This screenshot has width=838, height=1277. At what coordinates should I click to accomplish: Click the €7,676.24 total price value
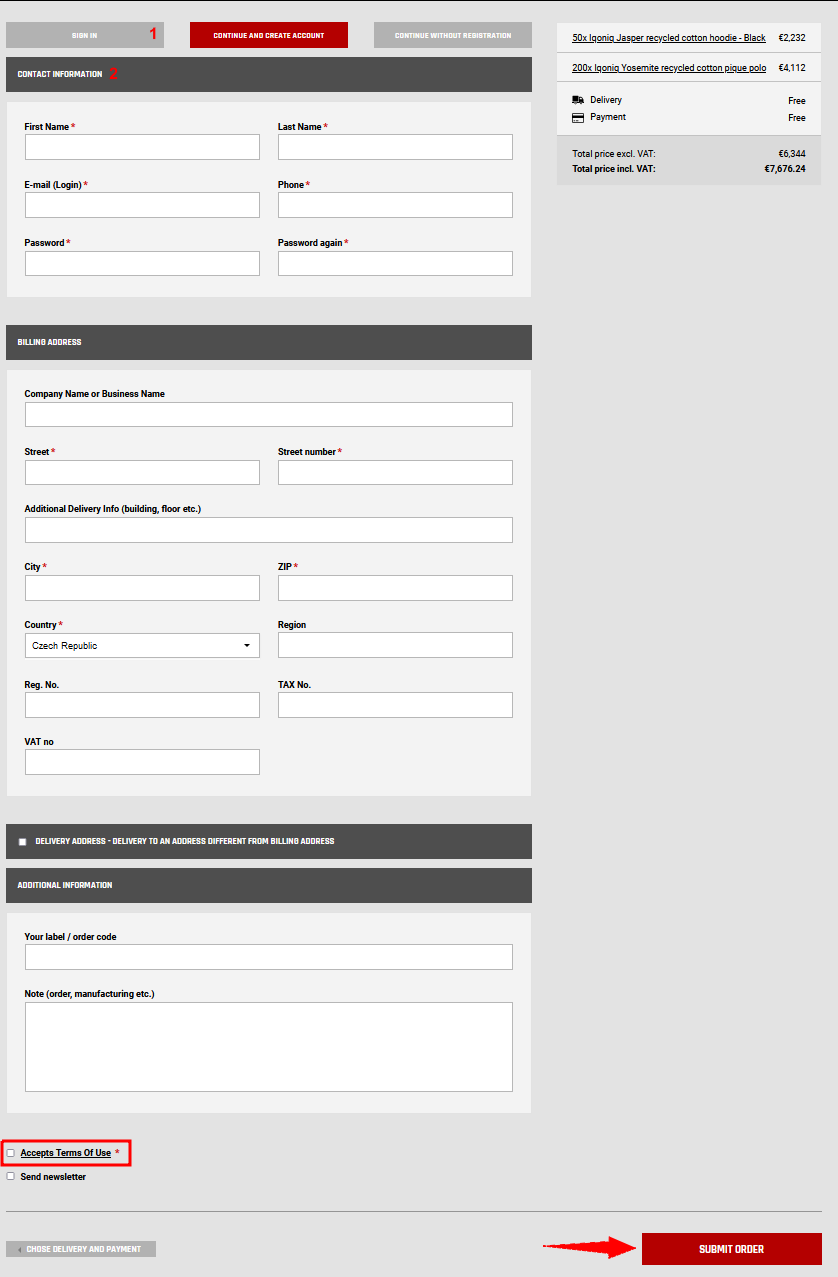point(785,169)
